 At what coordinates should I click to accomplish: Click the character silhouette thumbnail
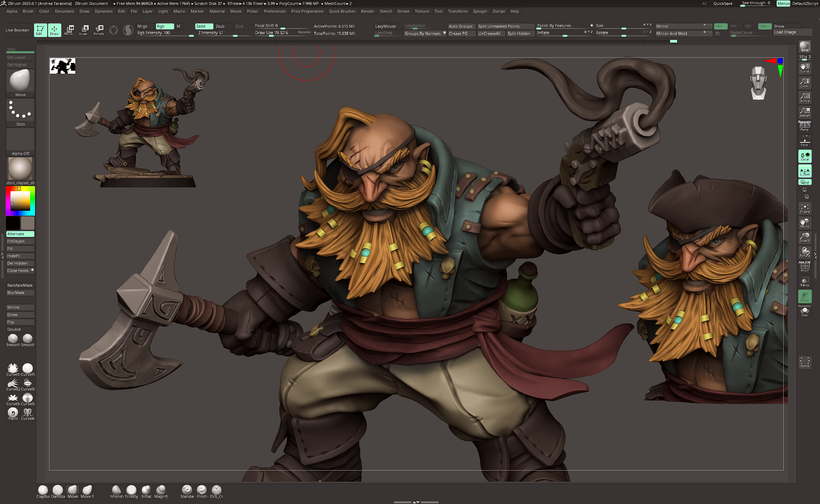63,66
